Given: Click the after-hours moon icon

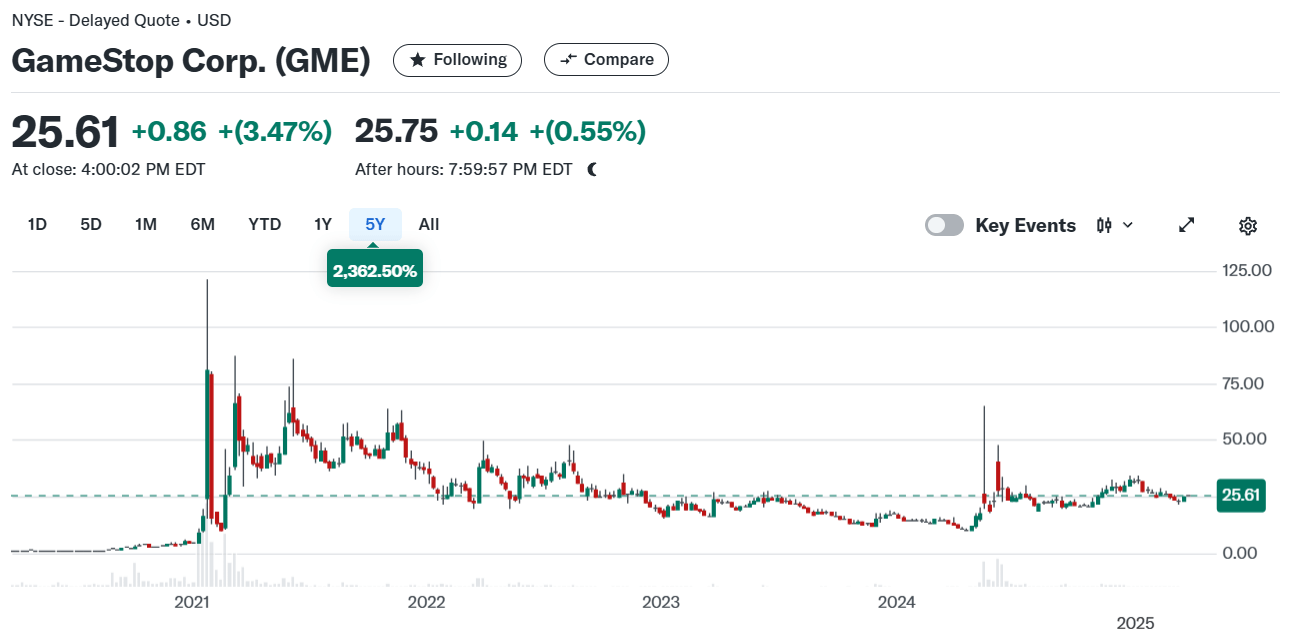Looking at the screenshot, I should (592, 169).
